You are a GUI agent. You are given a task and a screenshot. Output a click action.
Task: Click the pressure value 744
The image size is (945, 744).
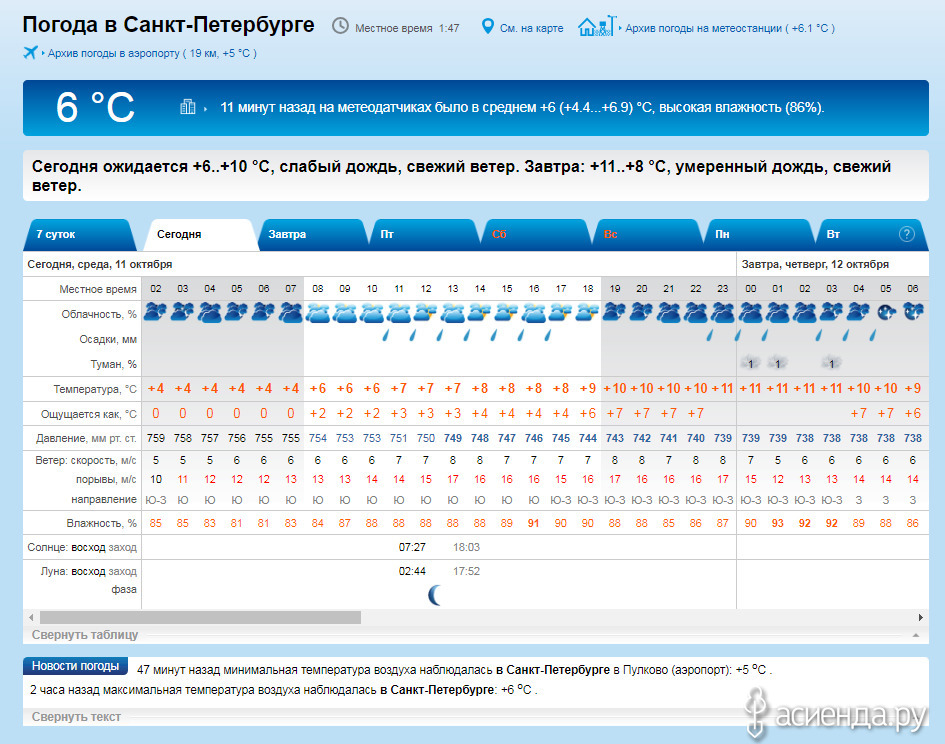[x=588, y=438]
